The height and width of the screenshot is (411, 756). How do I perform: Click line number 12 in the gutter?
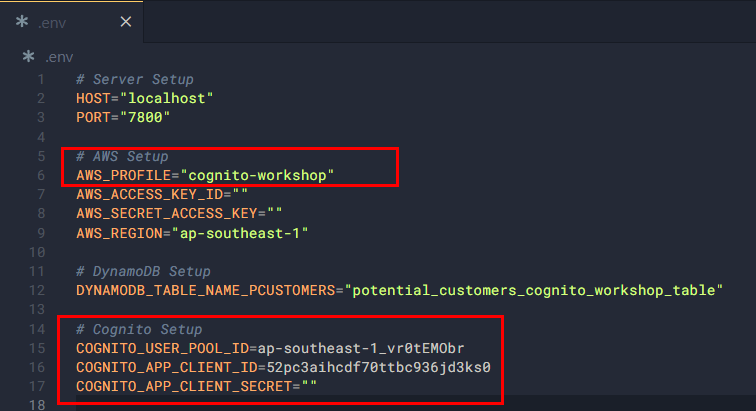click(38, 290)
